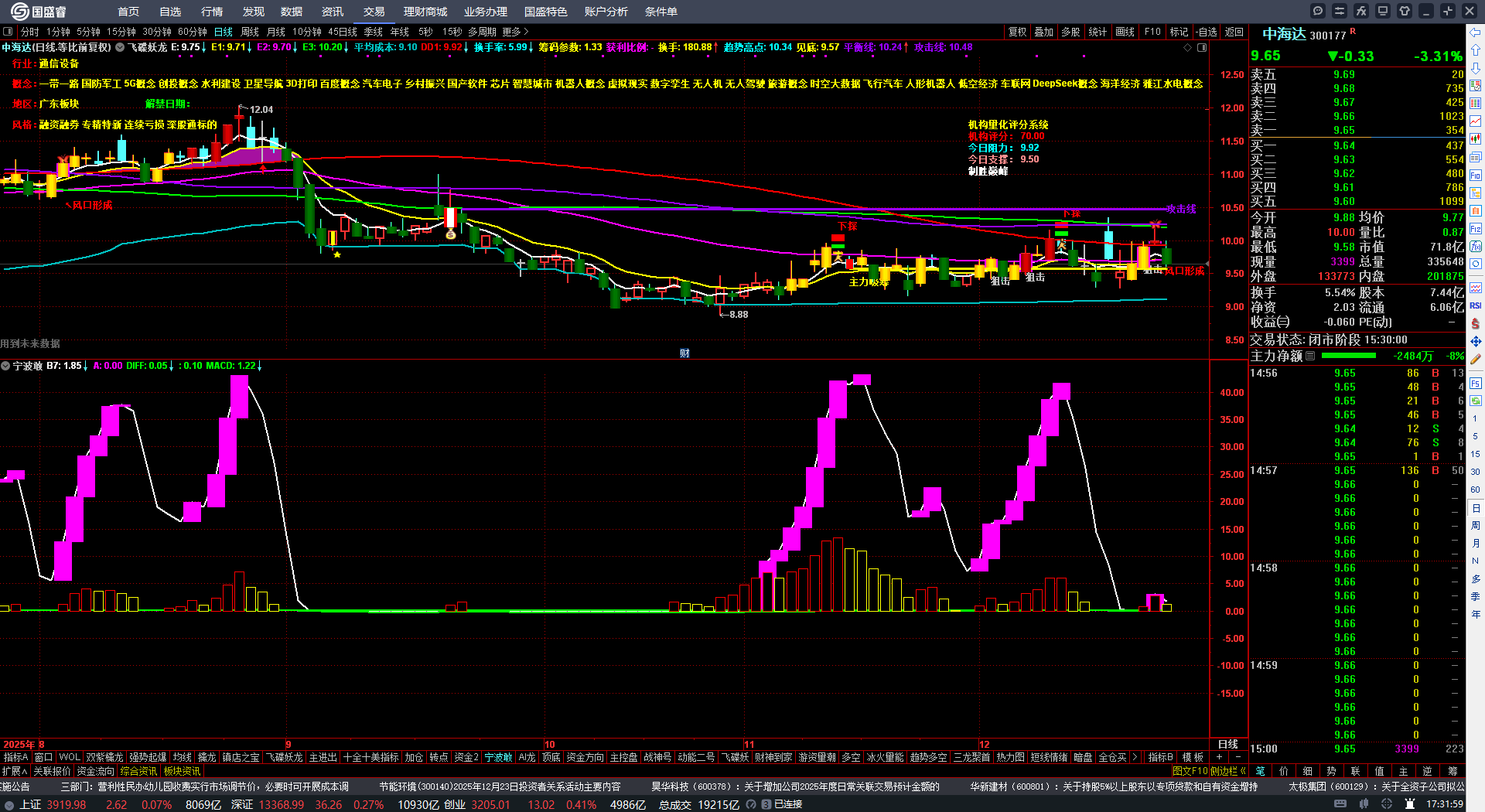
Task: Select the 笔 tick detail tab
Action: 1260,771
